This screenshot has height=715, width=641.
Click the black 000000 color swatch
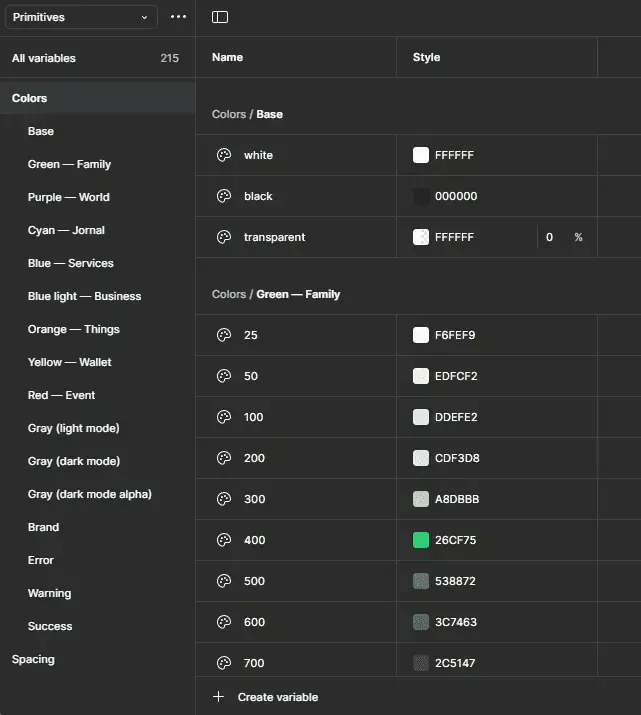point(421,196)
